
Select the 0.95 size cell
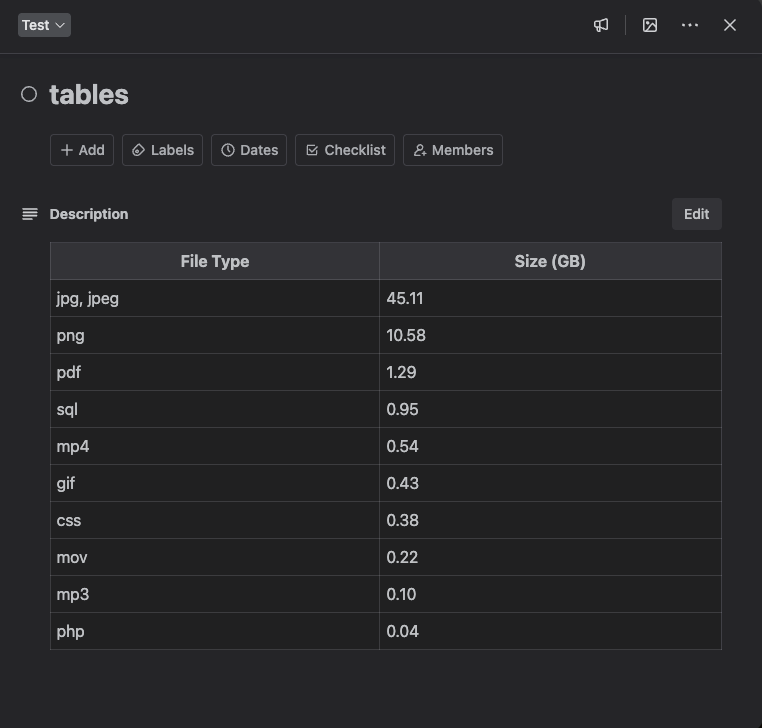(550, 409)
